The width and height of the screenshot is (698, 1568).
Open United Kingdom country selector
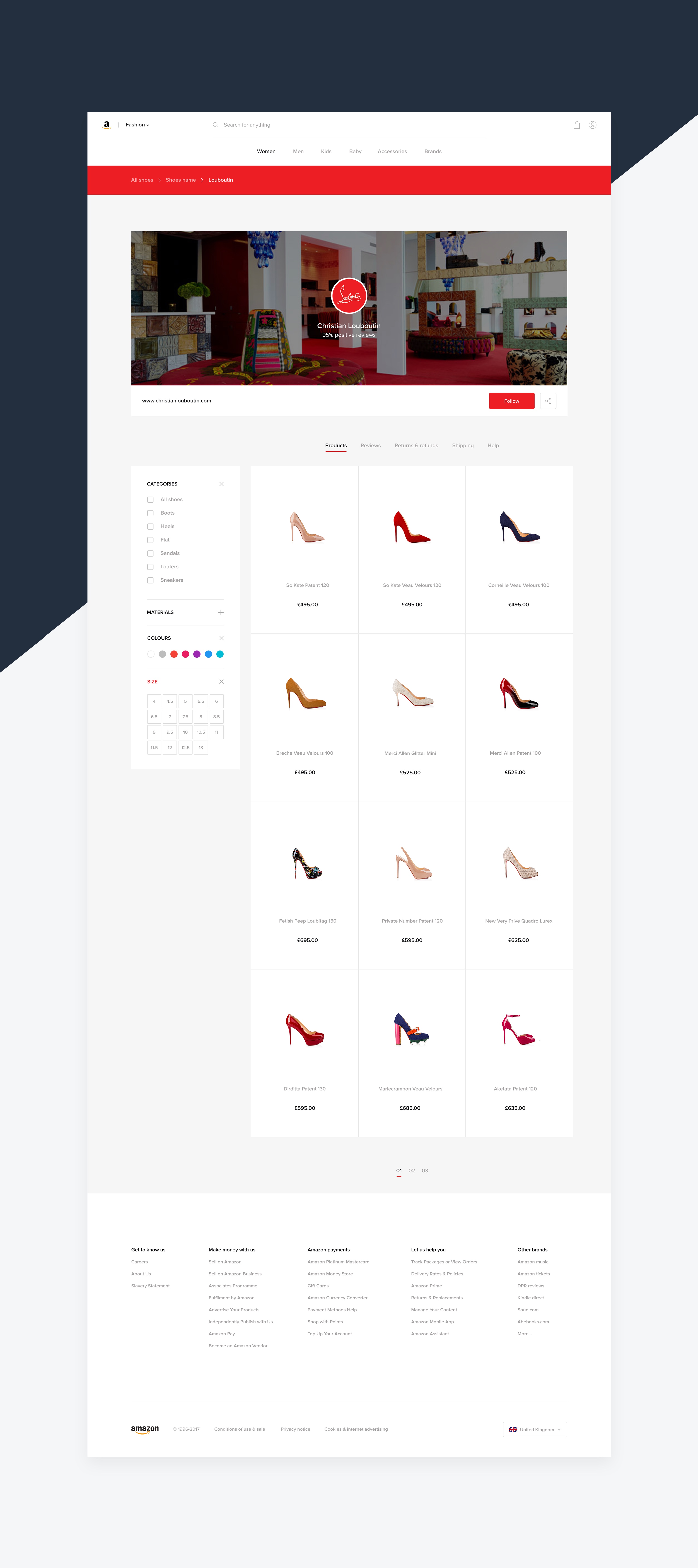tap(535, 1429)
